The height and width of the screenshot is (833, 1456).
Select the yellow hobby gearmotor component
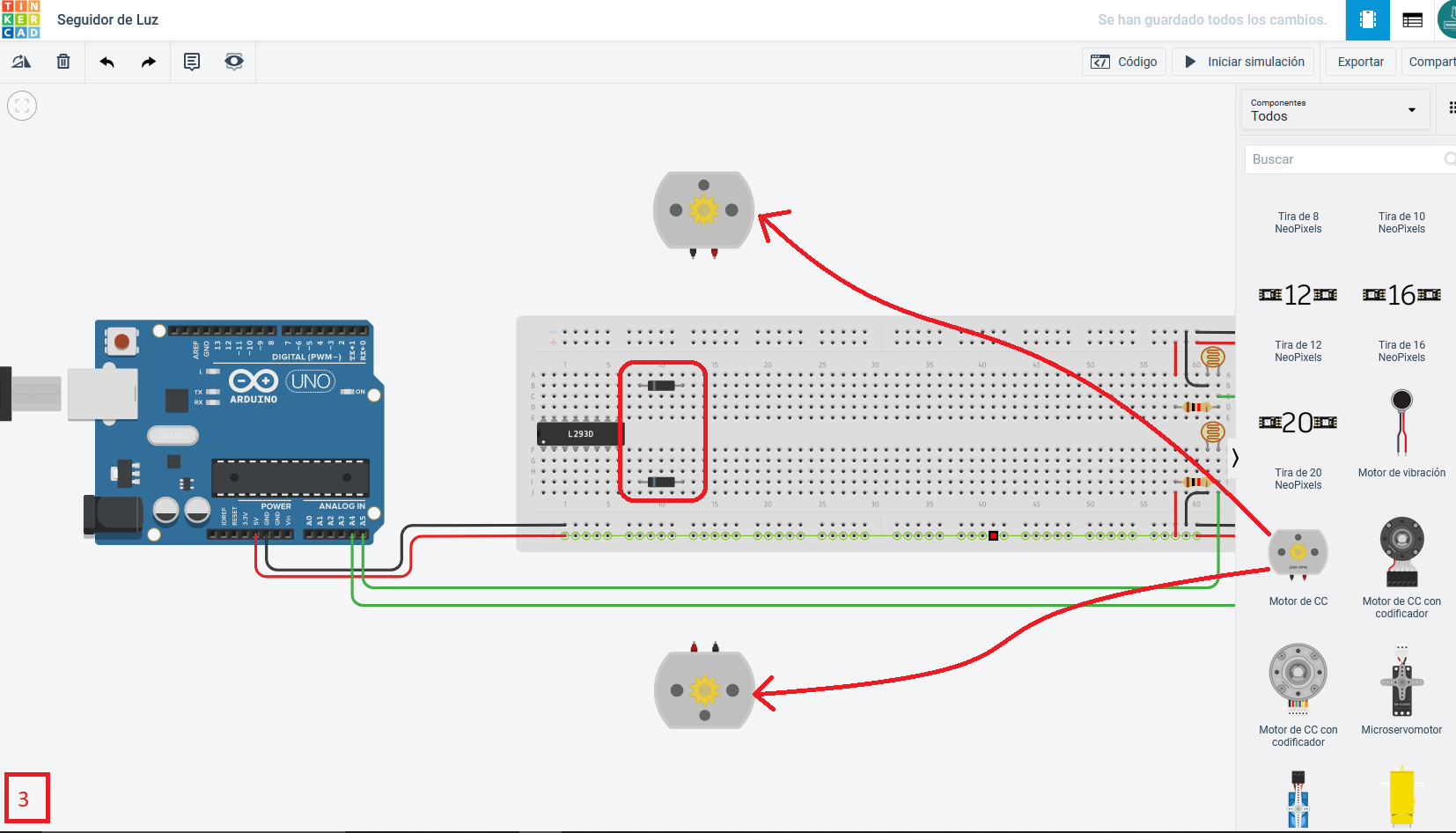[1401, 798]
